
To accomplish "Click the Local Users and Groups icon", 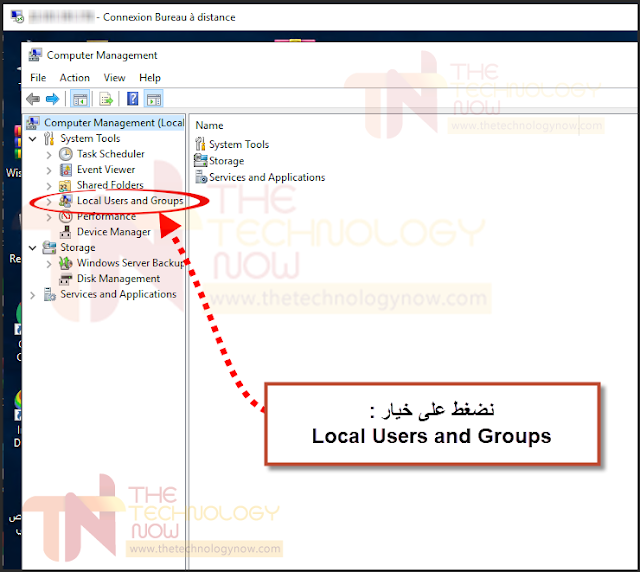I will coord(66,200).
